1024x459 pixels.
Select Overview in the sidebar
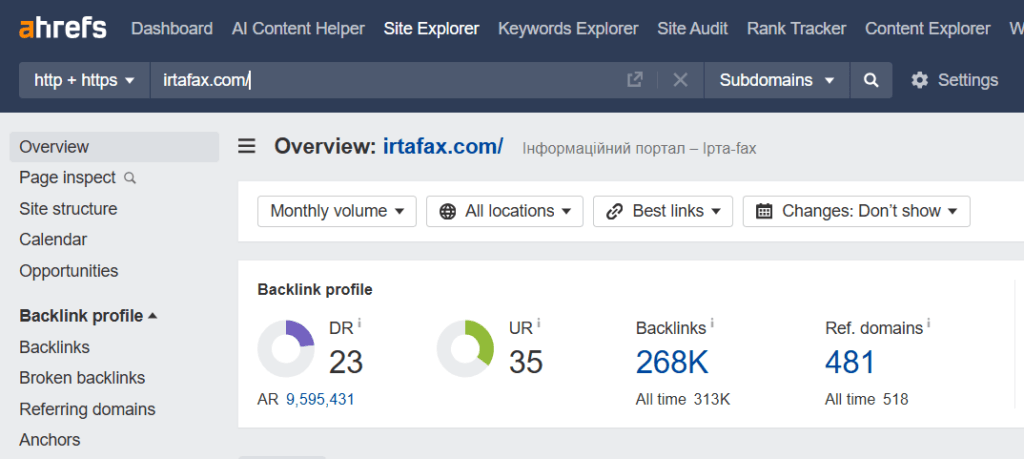pyautogui.click(x=114, y=147)
